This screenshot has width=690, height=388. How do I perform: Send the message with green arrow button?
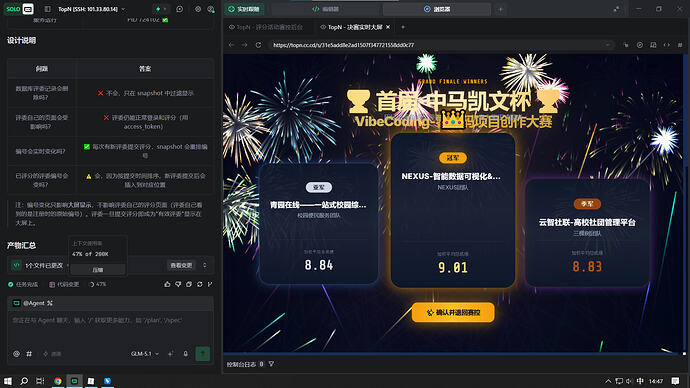202,353
